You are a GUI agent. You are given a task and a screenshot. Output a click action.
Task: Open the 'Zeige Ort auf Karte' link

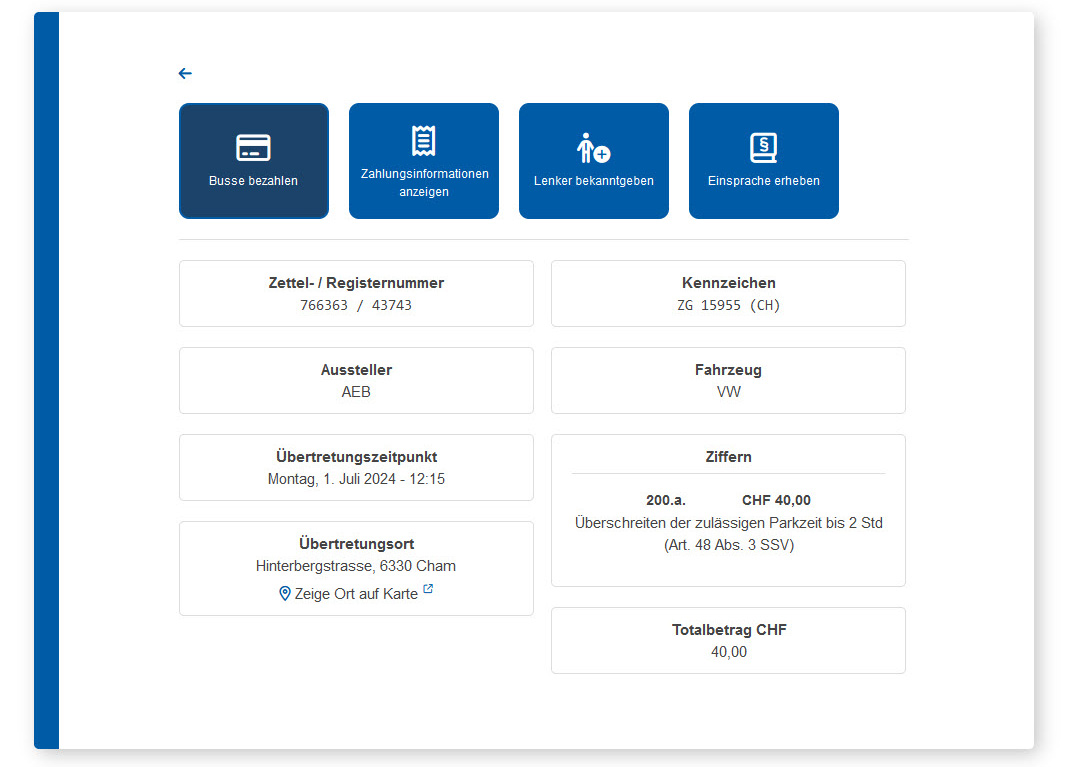click(356, 594)
